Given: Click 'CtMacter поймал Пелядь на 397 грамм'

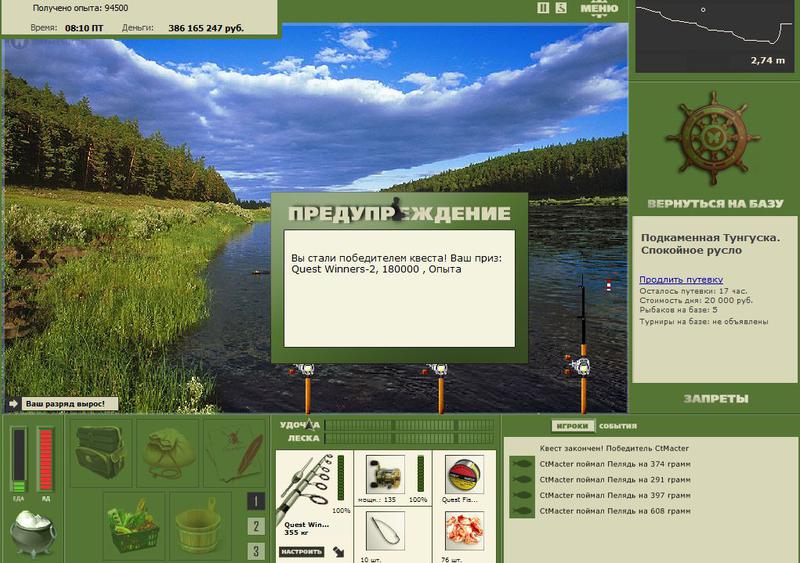Looking at the screenshot, I should point(615,495).
